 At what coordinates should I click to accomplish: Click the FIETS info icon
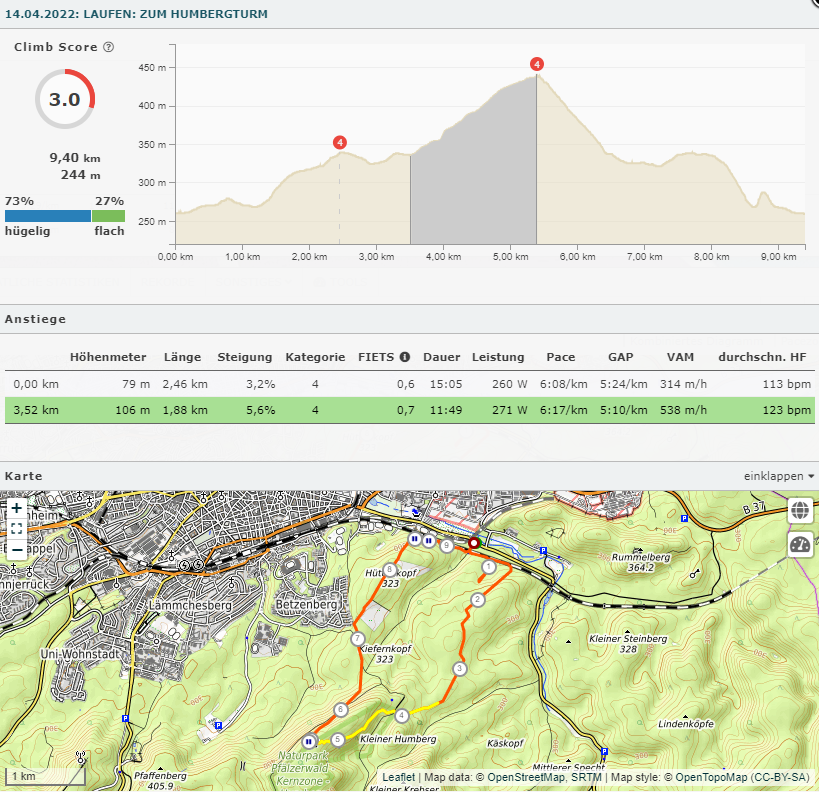405,357
